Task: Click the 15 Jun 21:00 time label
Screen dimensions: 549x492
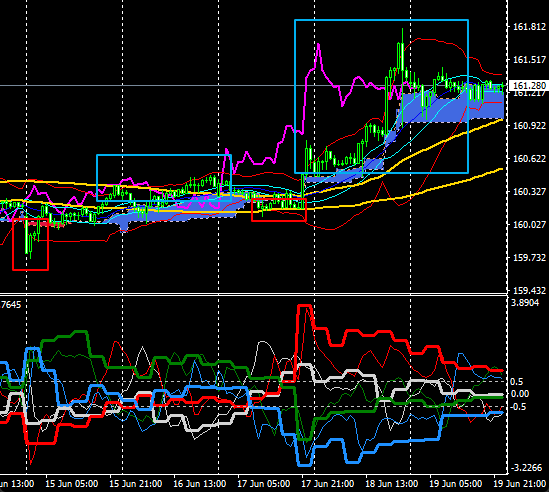Action: point(136,484)
